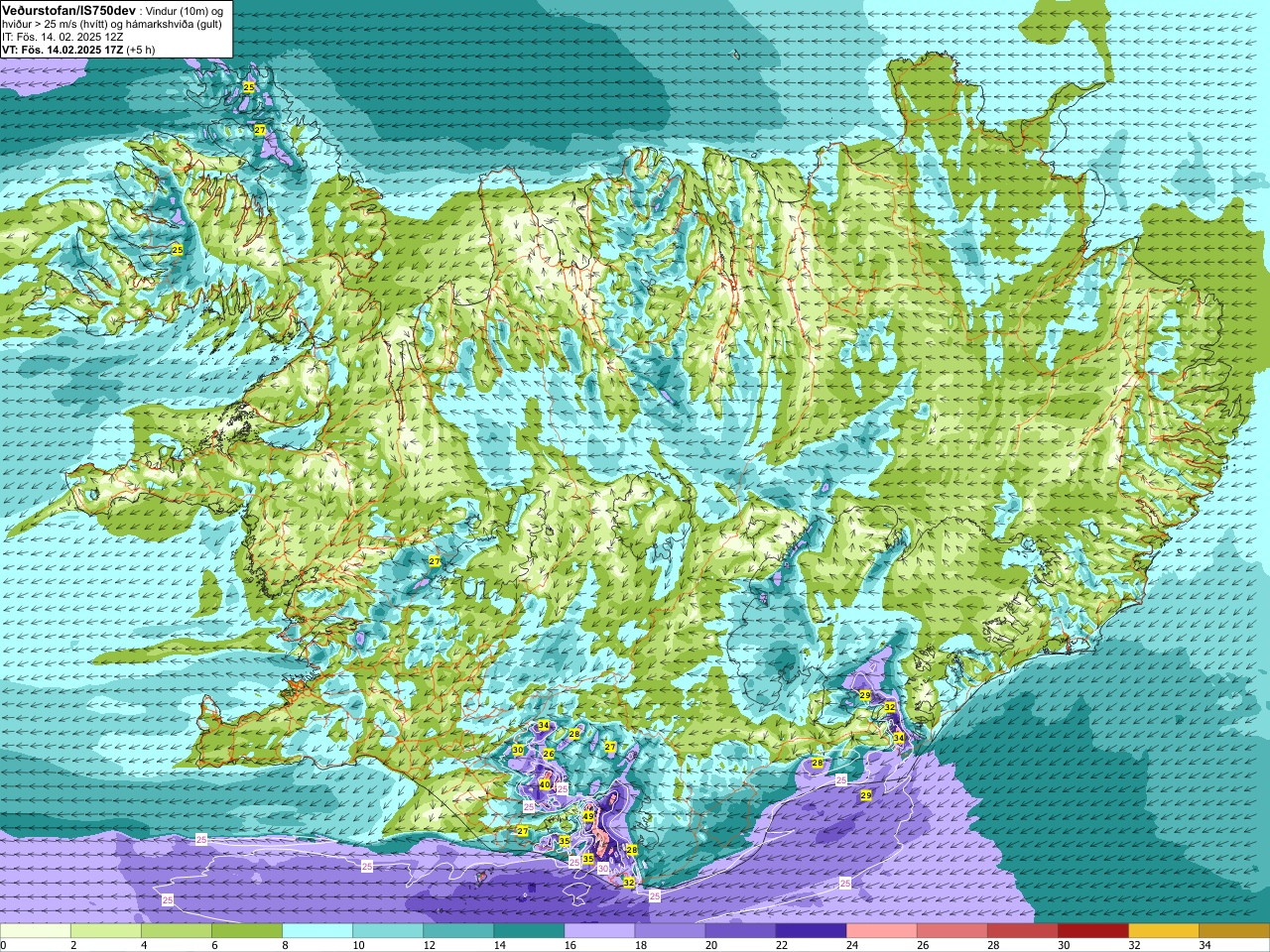Click the legend scale value 8
1270x952 pixels.
coord(286,945)
